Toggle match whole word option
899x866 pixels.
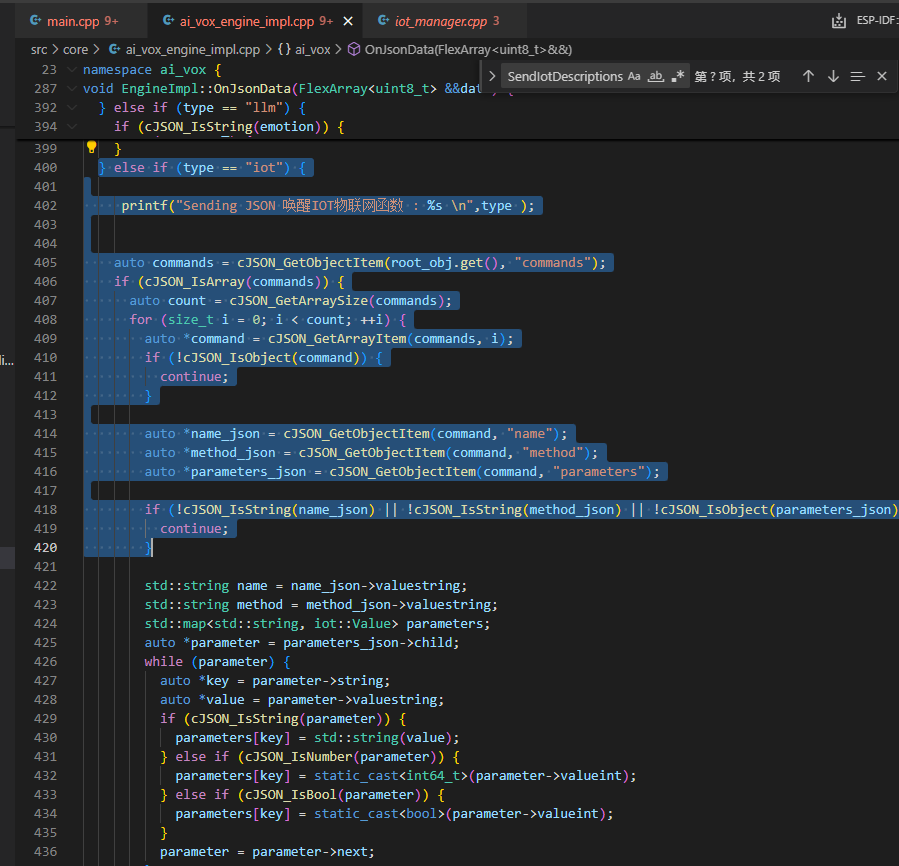pos(656,76)
